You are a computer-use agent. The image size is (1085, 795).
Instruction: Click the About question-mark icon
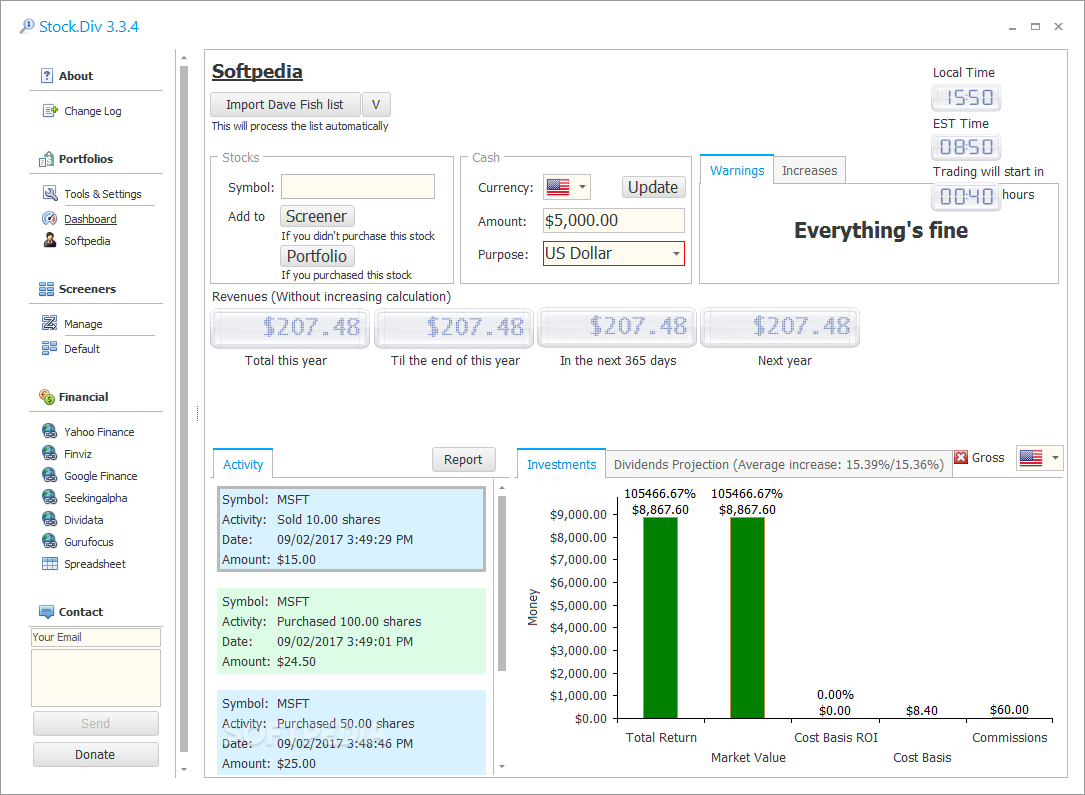click(46, 76)
